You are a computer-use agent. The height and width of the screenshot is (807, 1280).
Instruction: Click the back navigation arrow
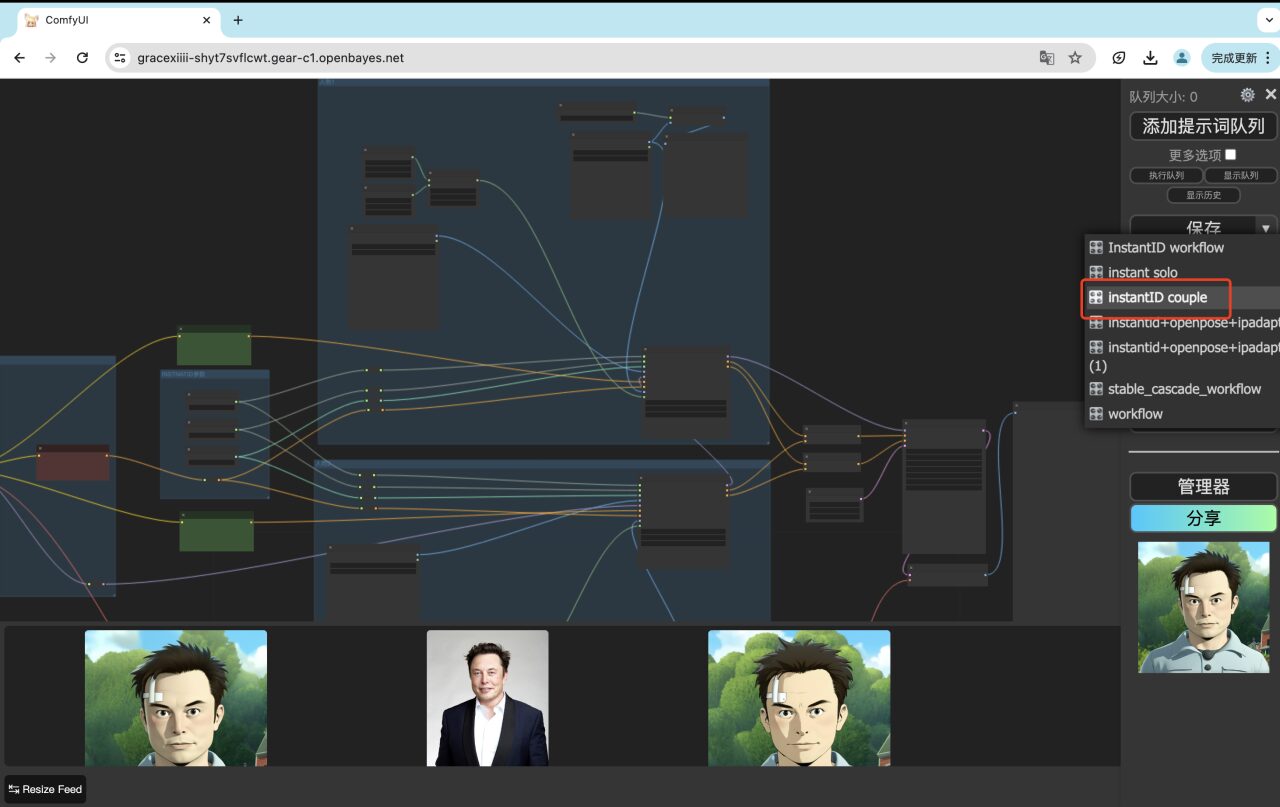point(20,58)
